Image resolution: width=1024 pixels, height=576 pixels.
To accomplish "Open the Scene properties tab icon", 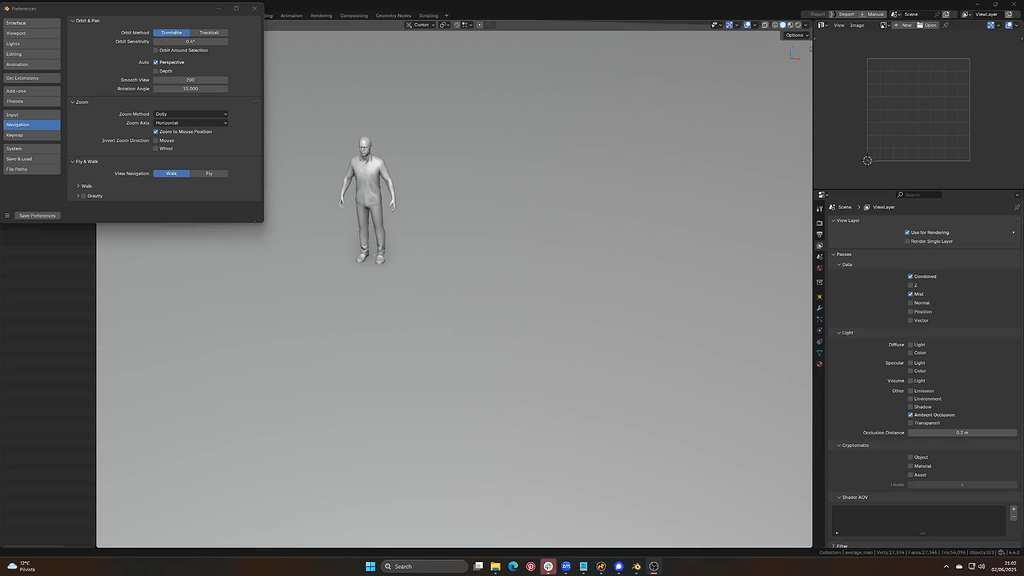I will click(820, 257).
